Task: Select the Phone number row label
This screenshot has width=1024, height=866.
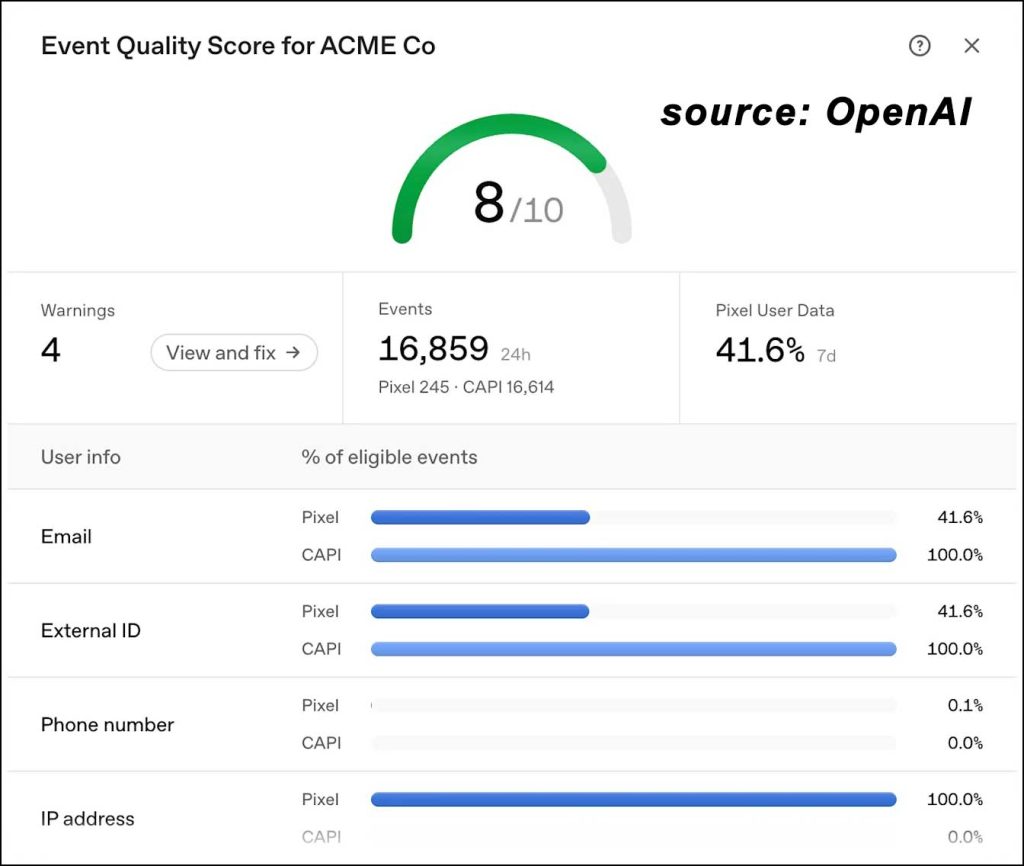Action: point(107,725)
